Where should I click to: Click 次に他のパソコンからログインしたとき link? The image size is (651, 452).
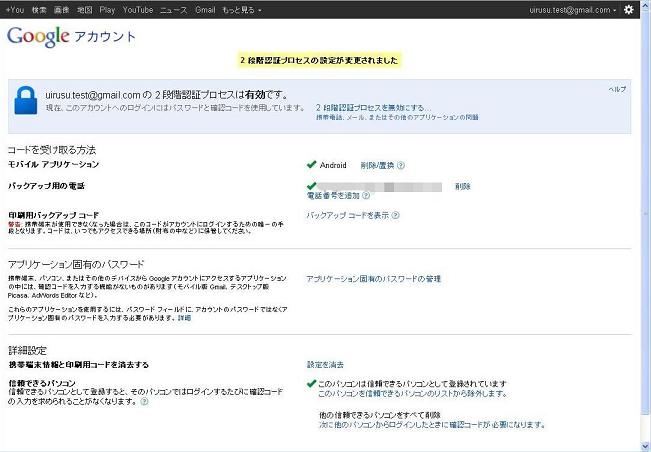coord(432,425)
